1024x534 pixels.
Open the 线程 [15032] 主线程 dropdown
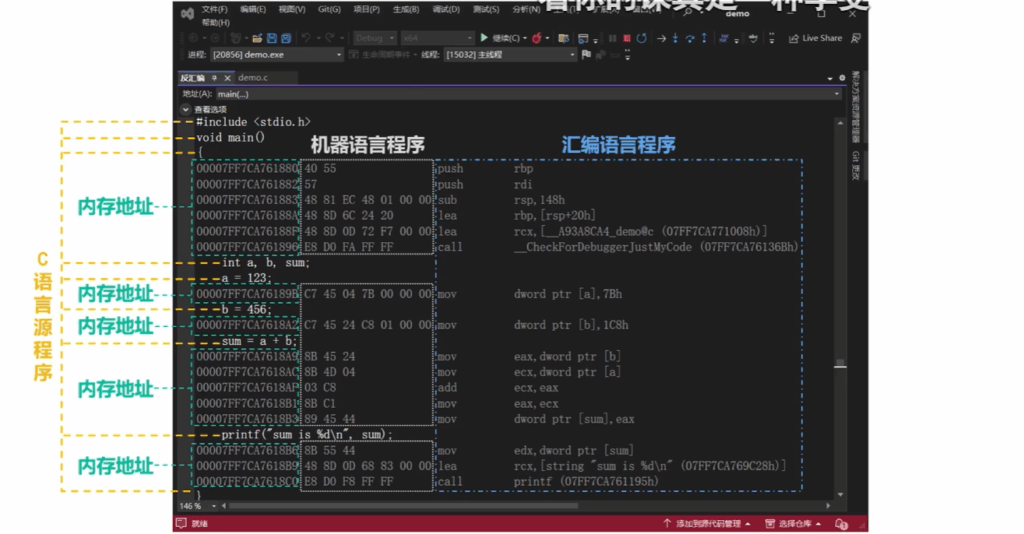click(x=509, y=55)
